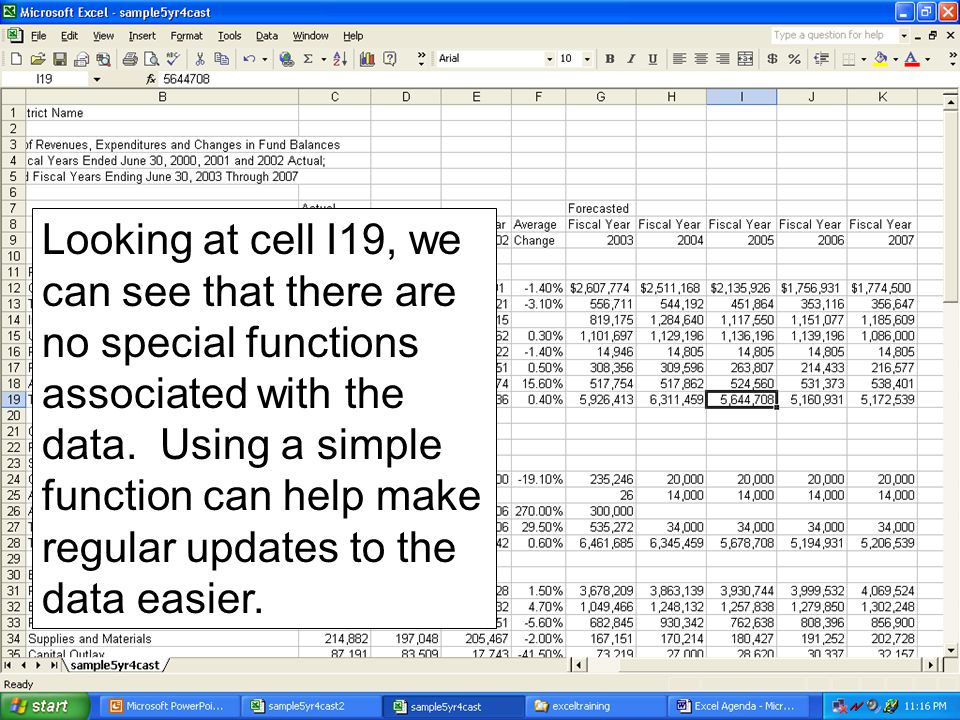960x720 pixels.
Task: Open the Format menu
Action: (x=186, y=36)
